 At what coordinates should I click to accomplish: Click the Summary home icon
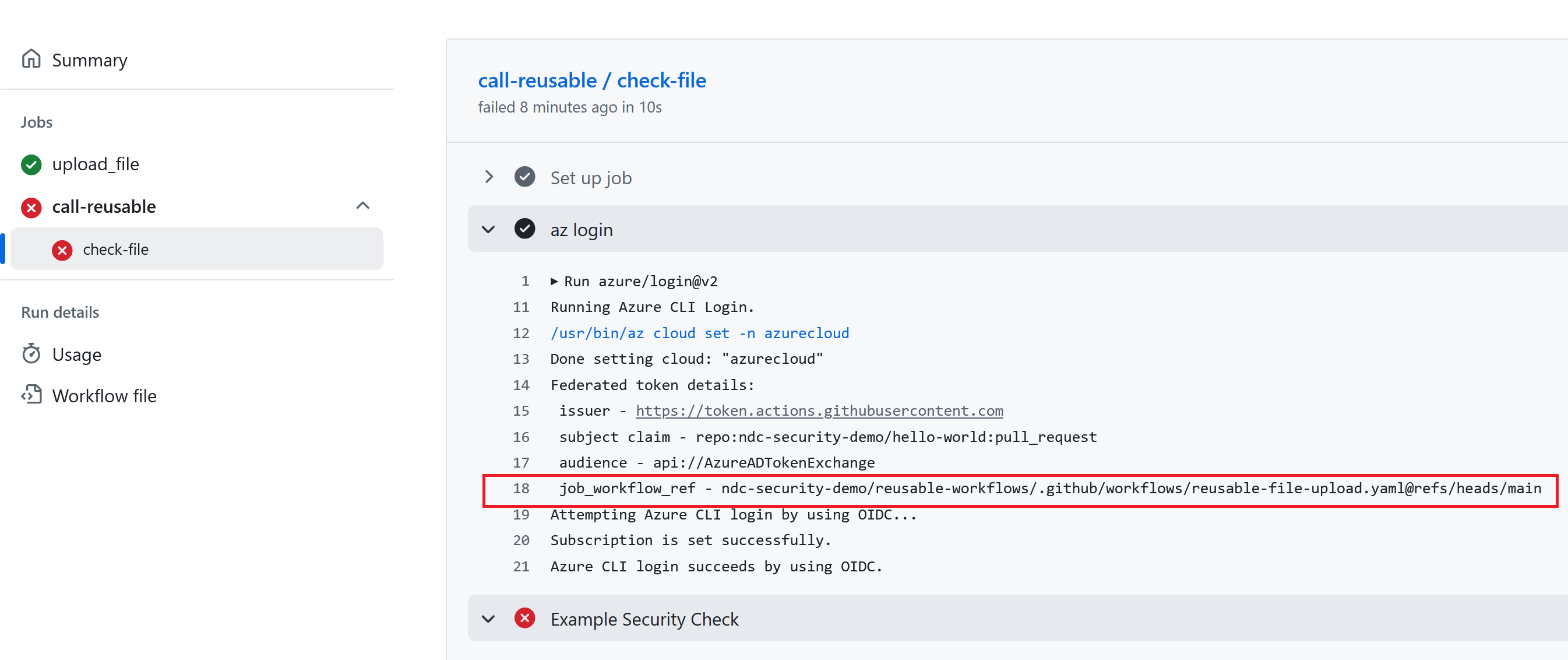pos(31,58)
